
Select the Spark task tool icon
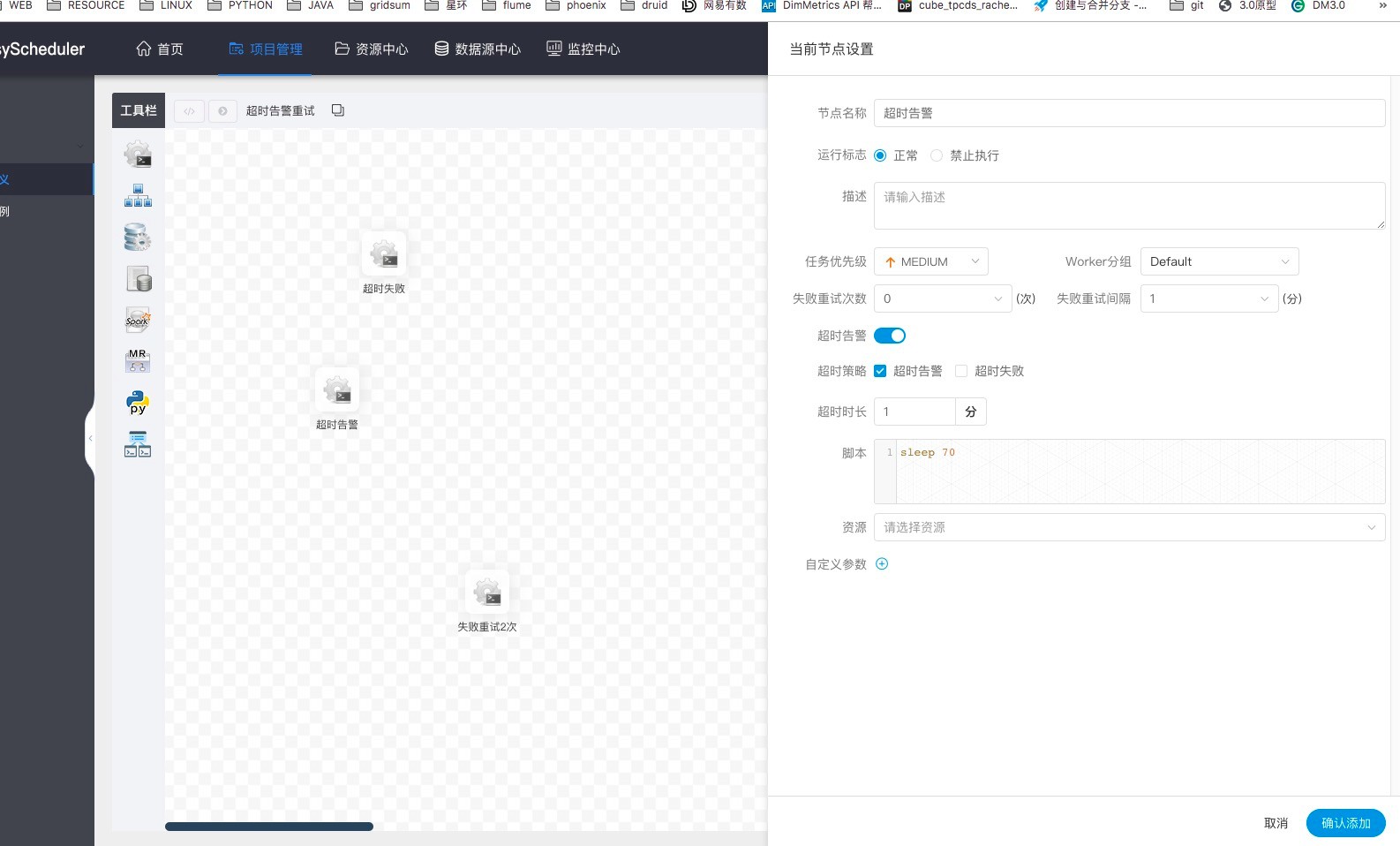pos(138,320)
